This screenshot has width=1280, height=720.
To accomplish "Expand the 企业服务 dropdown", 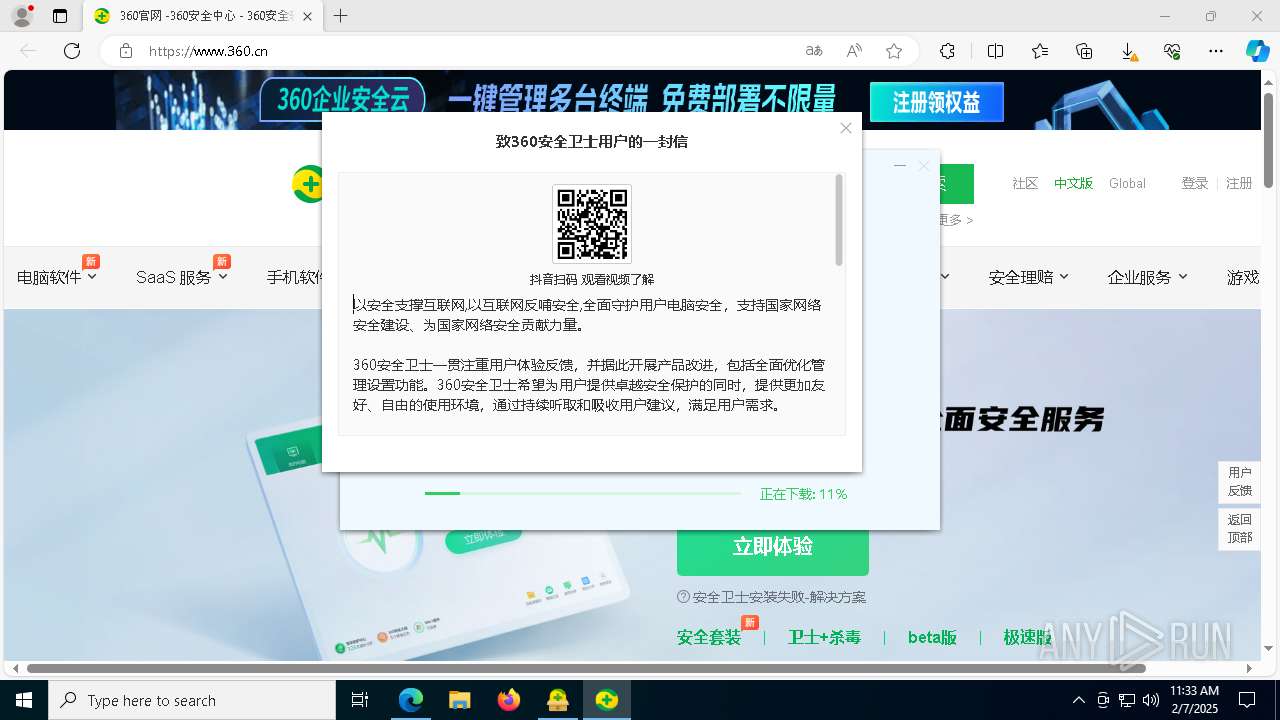I will [1147, 277].
